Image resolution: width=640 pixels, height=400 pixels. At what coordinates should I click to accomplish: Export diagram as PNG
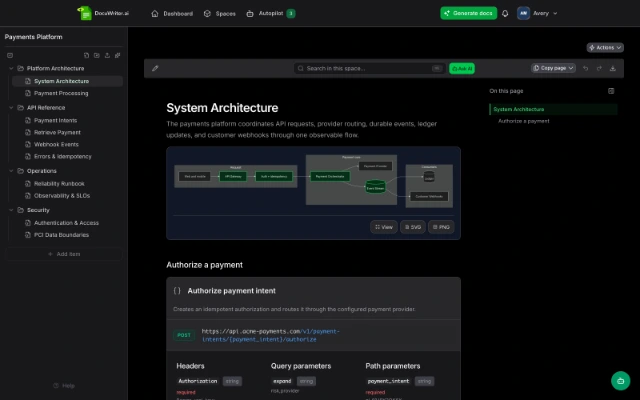tap(441, 227)
